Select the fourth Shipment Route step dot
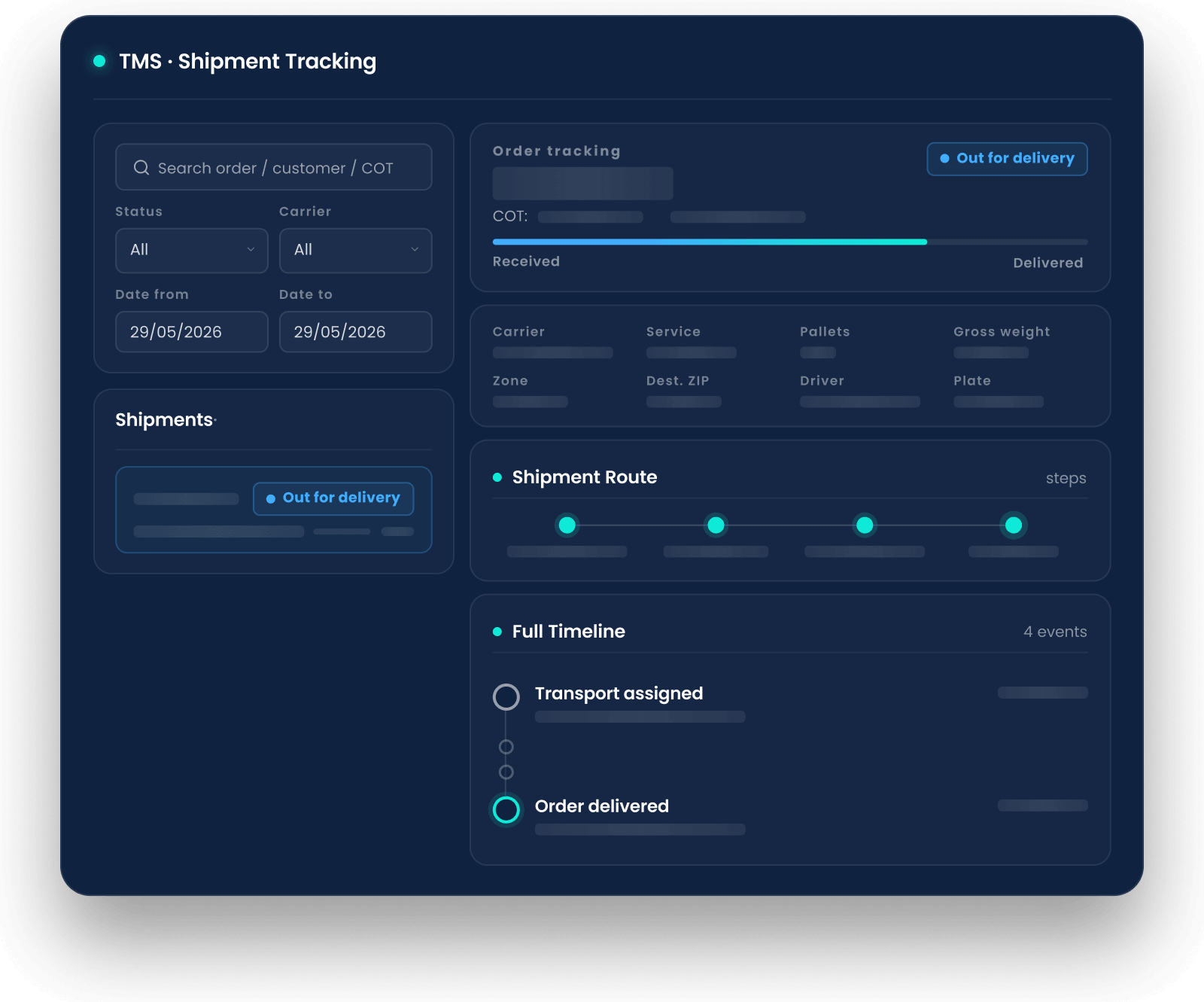The height and width of the screenshot is (1002, 1204). [x=1014, y=525]
